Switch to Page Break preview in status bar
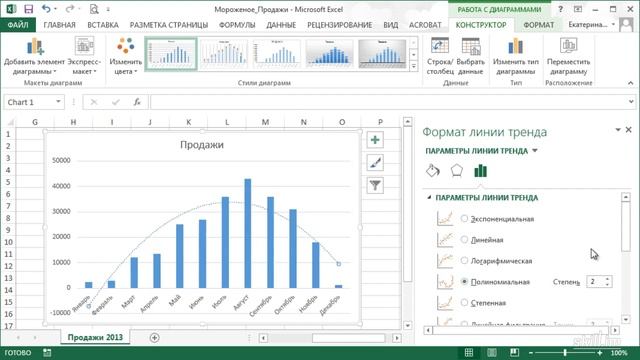The image size is (640, 360). pyautogui.click(x=514, y=353)
